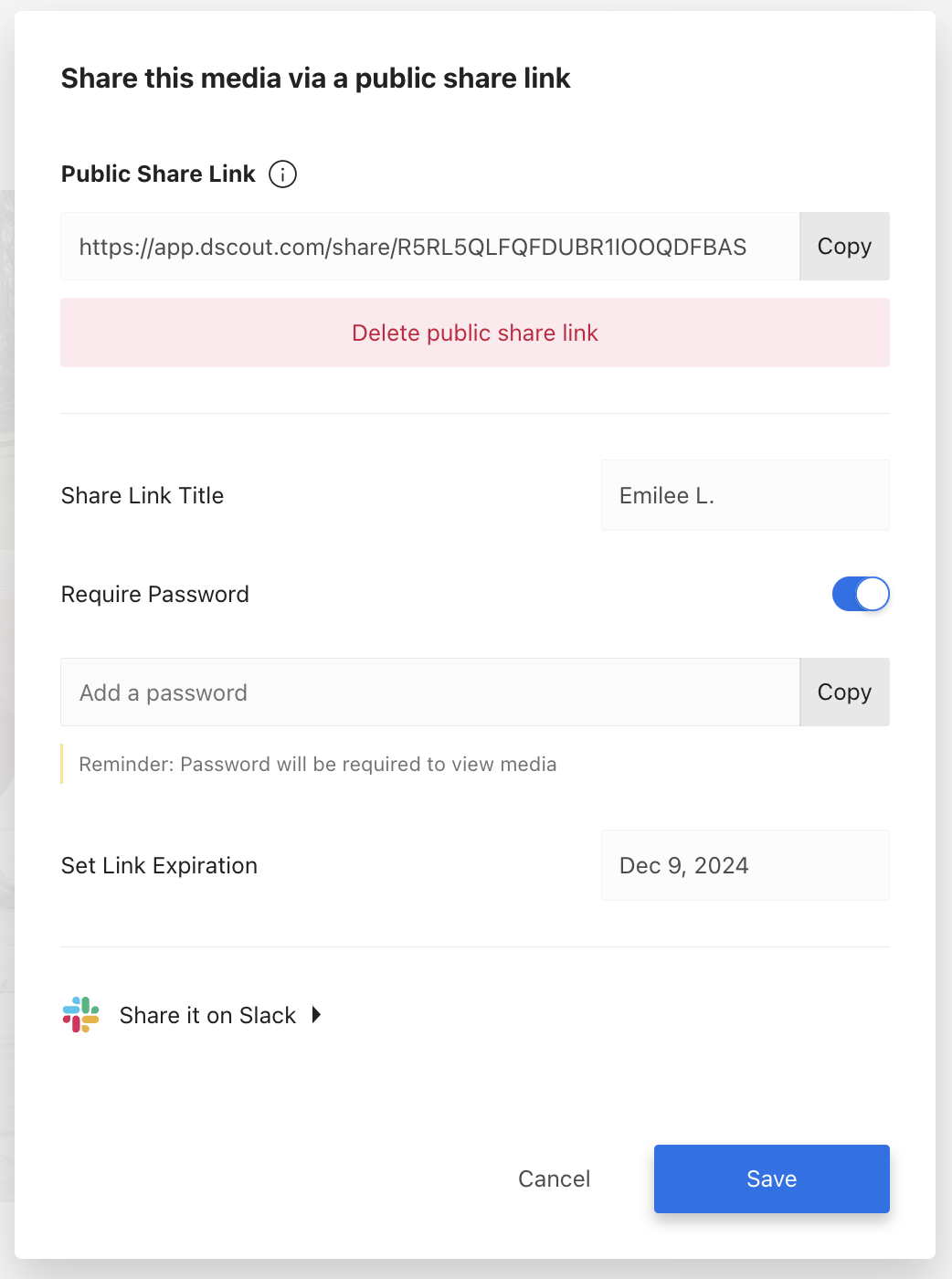Viewport: 952px width, 1279px height.
Task: Click the Share it on Slack link
Action: 208,1014
